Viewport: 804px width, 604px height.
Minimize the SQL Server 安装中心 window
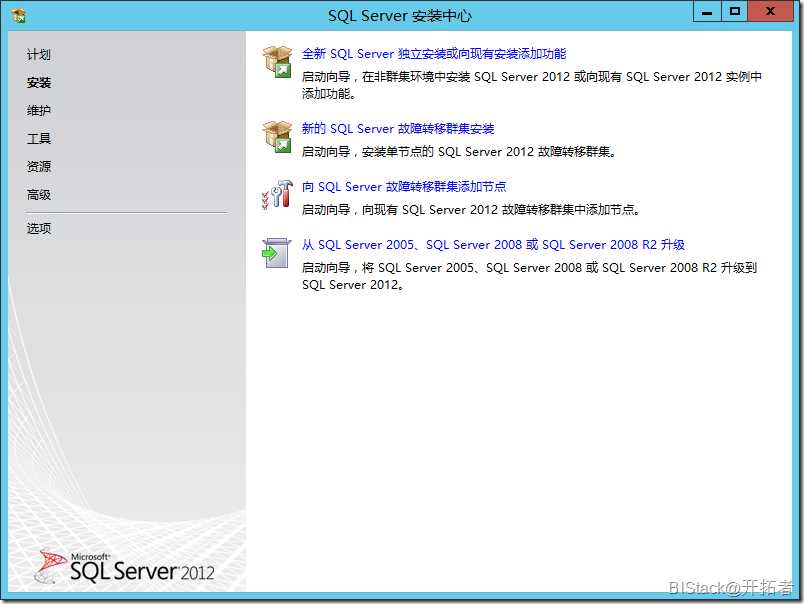coord(707,11)
